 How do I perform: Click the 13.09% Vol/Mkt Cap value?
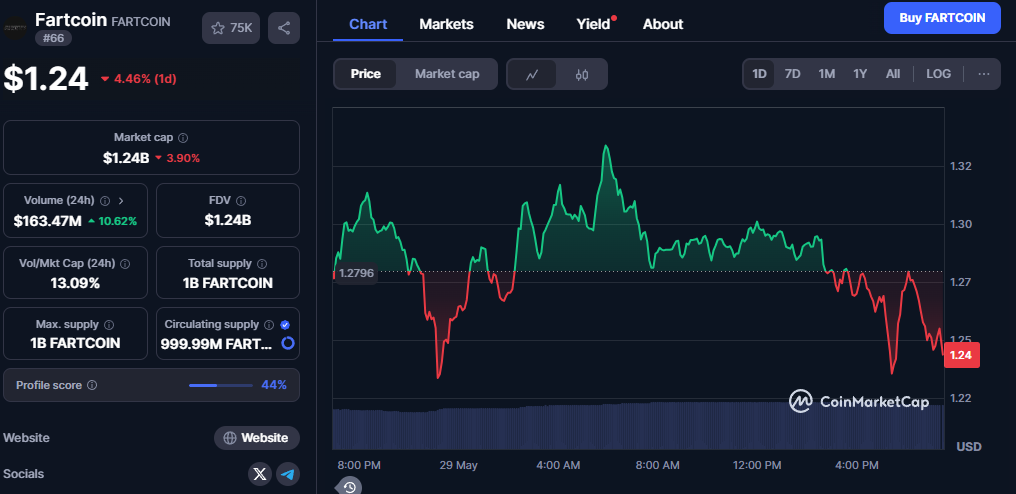tap(75, 283)
